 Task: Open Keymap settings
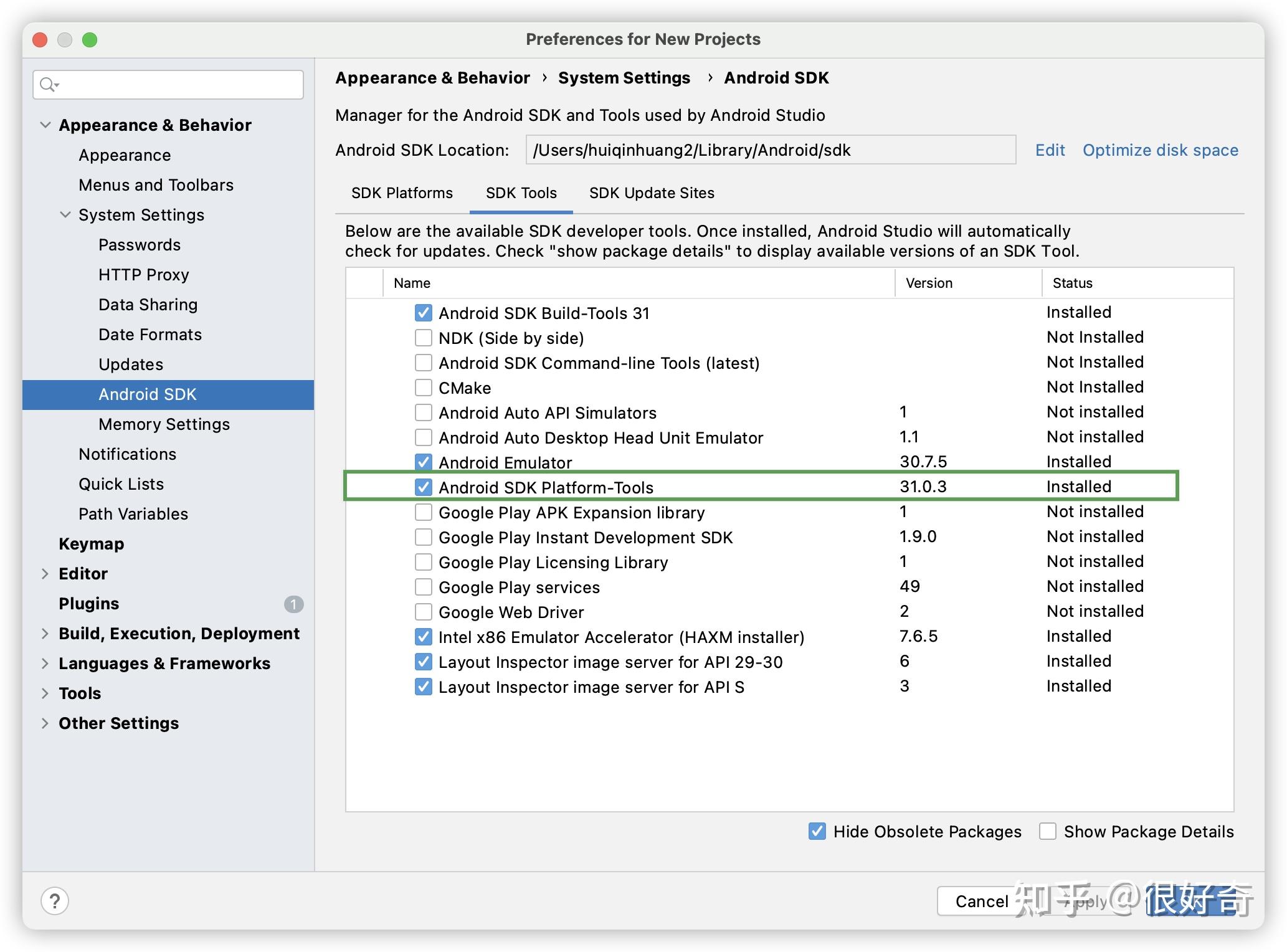91,544
